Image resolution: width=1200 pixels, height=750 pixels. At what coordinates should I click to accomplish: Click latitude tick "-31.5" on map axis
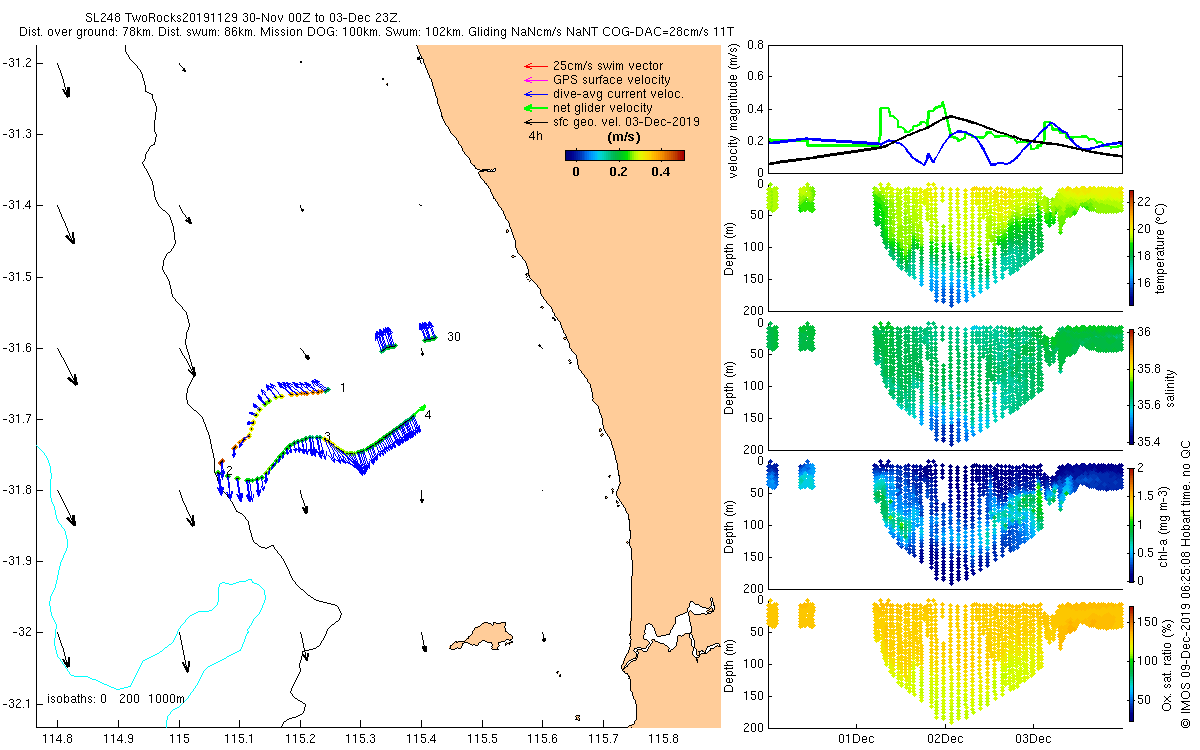[17, 277]
